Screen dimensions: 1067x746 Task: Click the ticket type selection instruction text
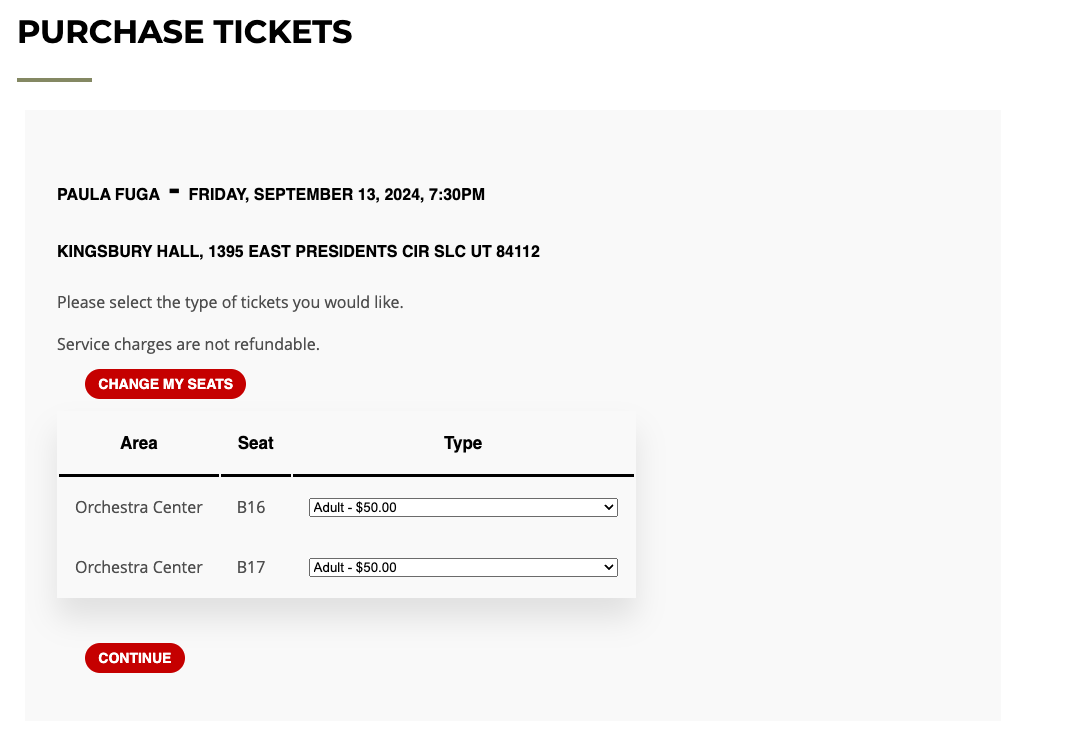click(x=230, y=302)
